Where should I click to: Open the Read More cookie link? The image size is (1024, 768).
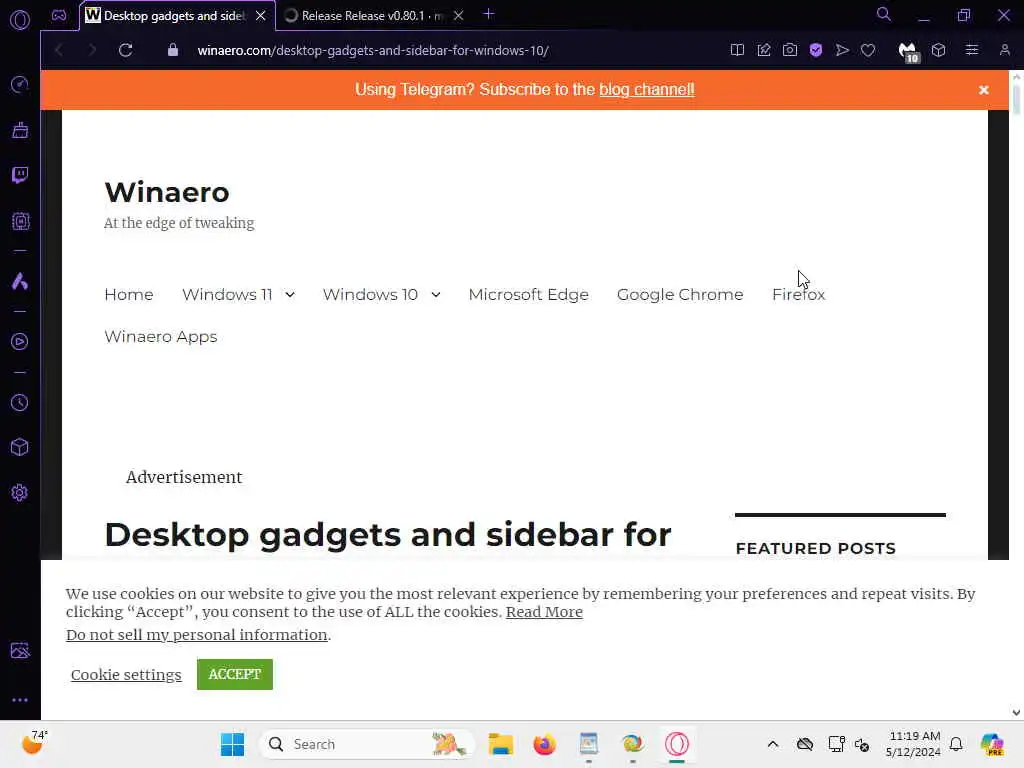(544, 612)
